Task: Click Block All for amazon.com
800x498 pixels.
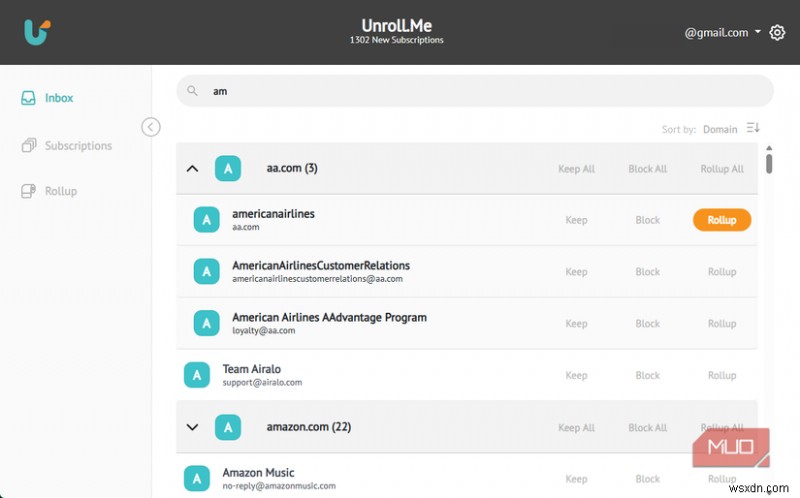Action: tap(647, 428)
